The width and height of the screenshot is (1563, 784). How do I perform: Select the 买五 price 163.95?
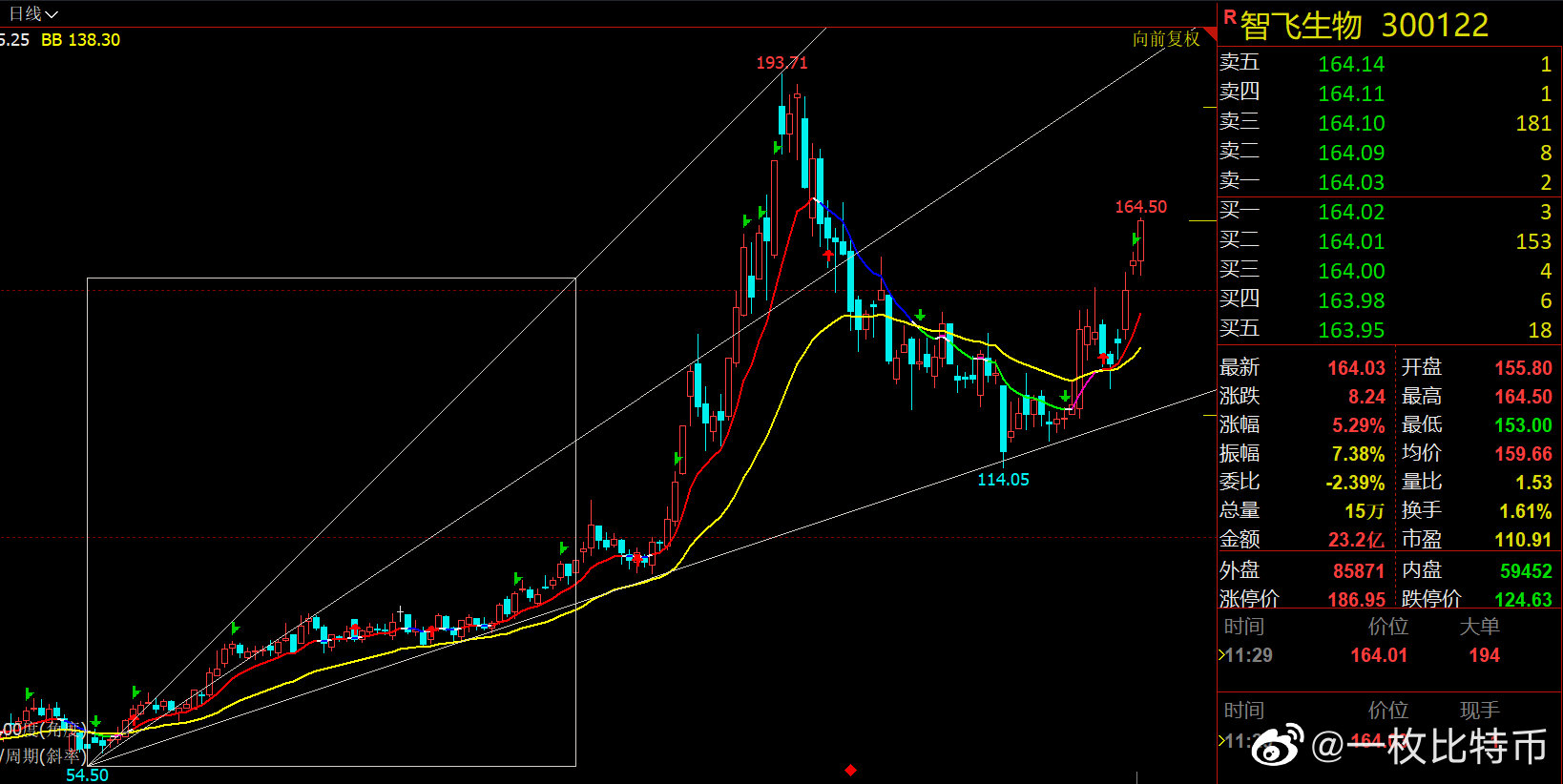point(1351,330)
